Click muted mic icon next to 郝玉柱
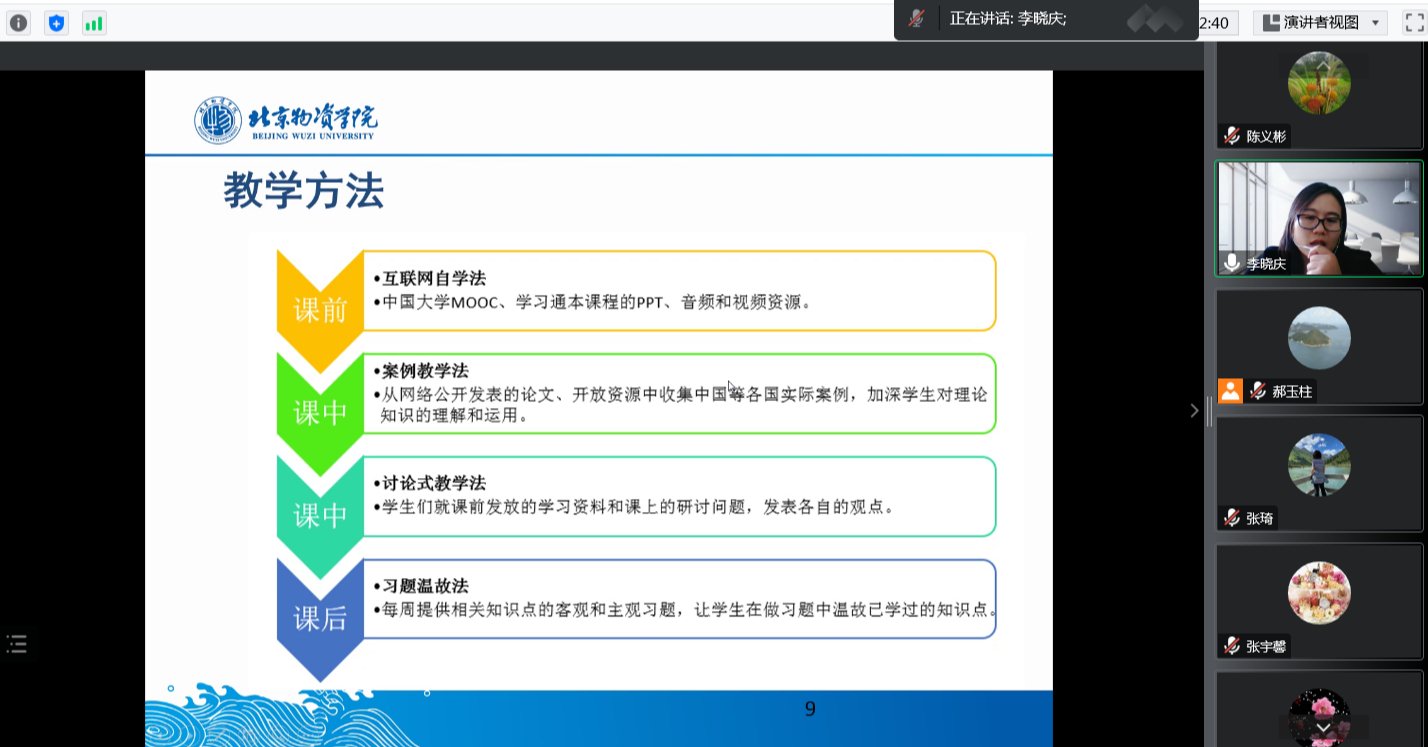1428x747 pixels. pos(1257,392)
